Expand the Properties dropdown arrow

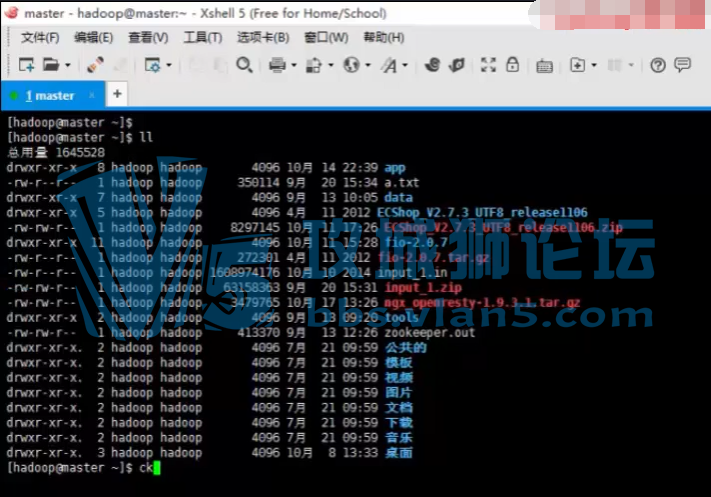(x=169, y=65)
